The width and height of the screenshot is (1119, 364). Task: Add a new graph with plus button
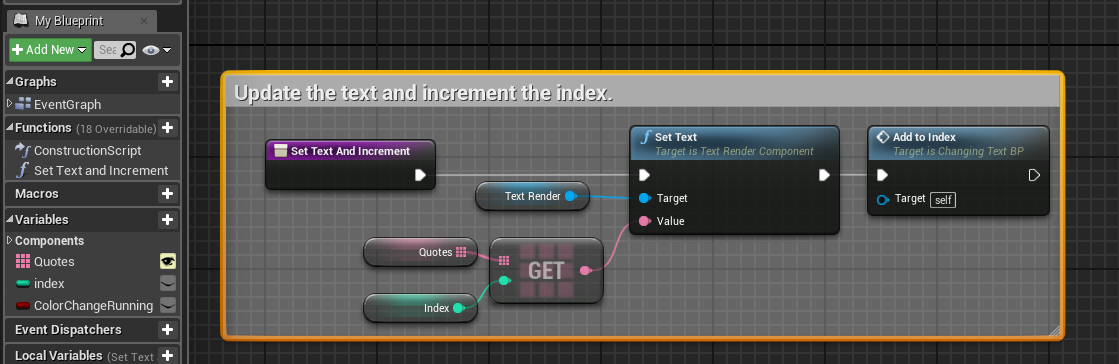(168, 82)
